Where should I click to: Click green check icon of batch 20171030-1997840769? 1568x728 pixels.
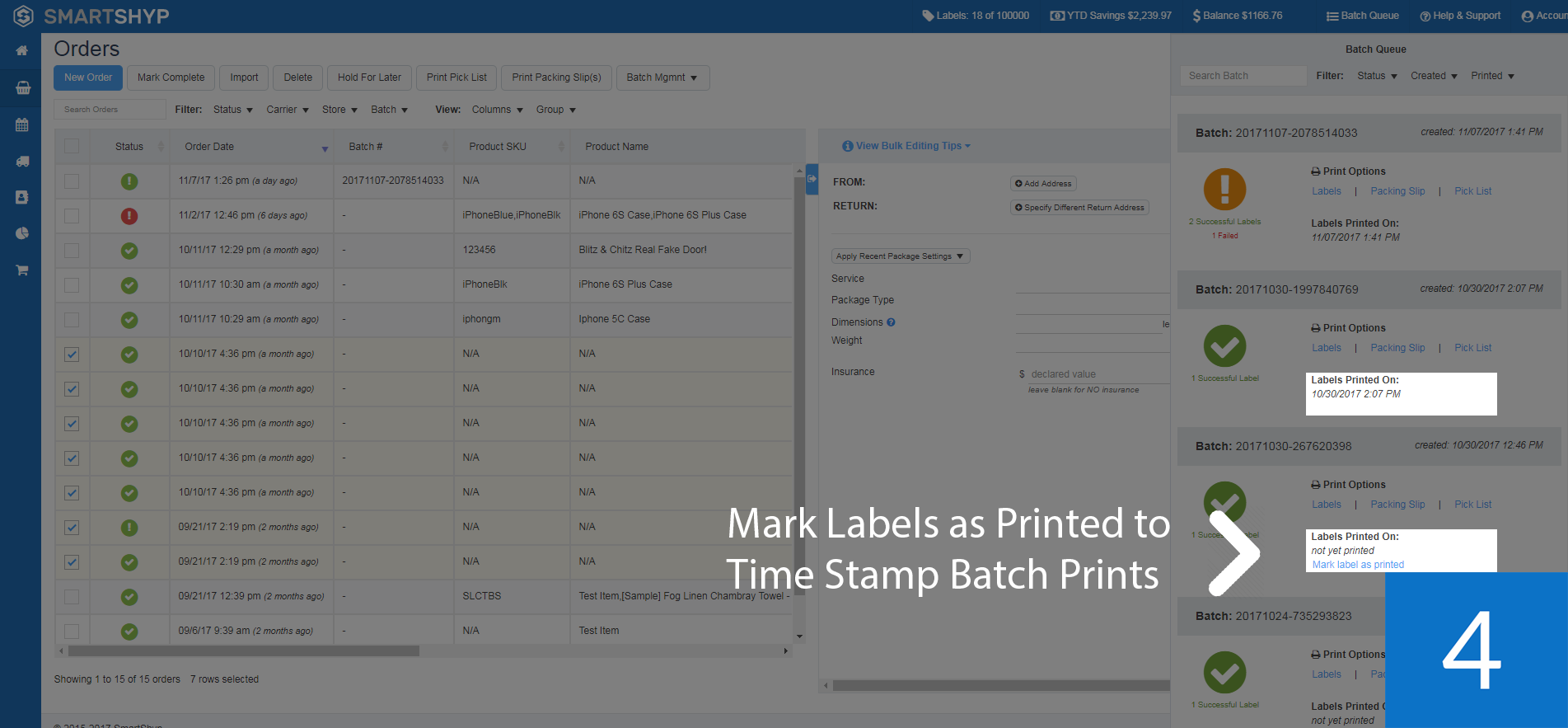point(1224,345)
